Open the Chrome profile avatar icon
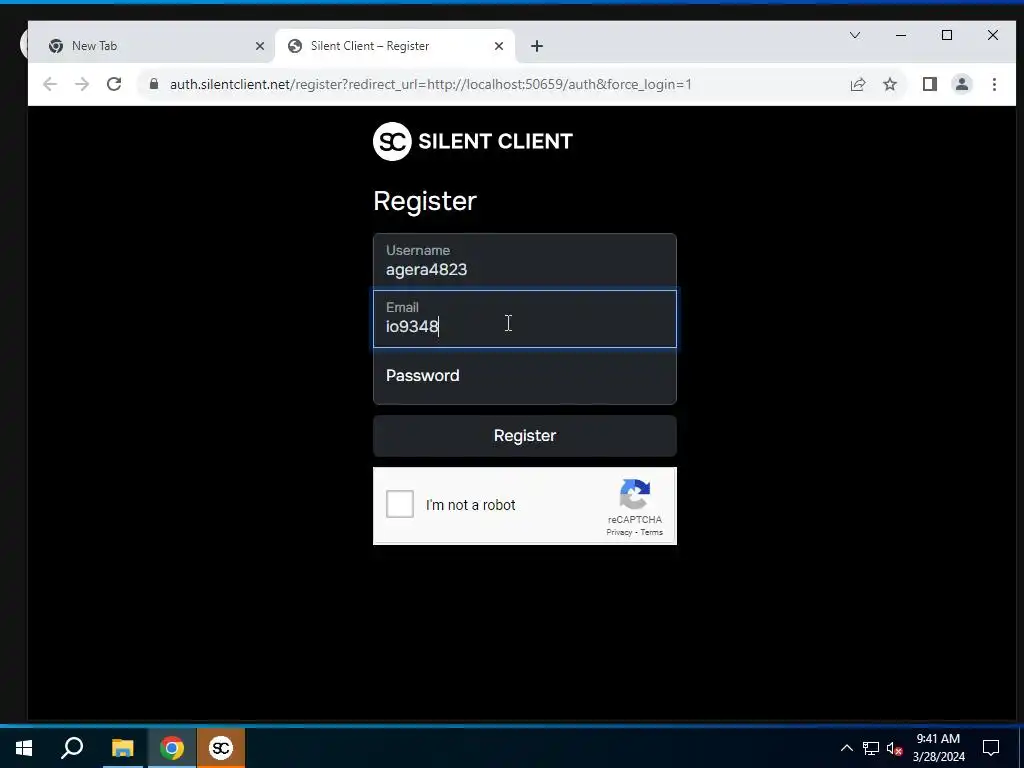 962,84
